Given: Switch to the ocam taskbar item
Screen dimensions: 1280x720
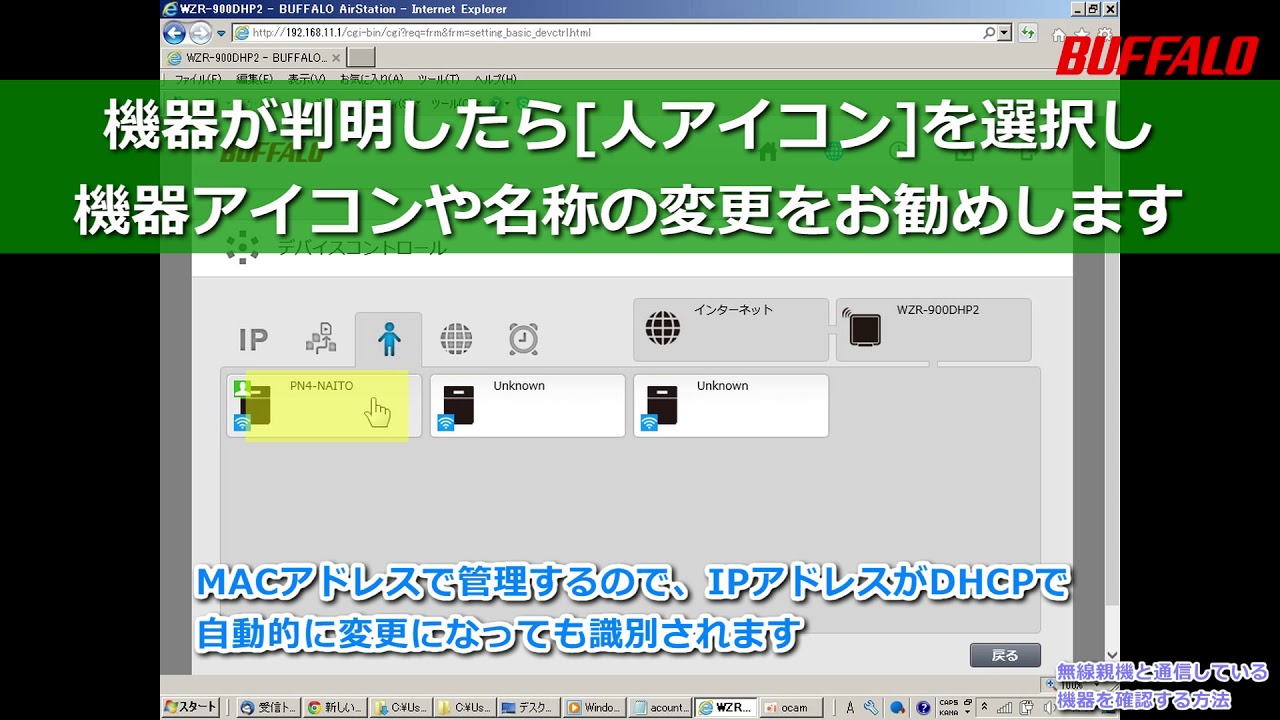Looking at the screenshot, I should [790, 707].
